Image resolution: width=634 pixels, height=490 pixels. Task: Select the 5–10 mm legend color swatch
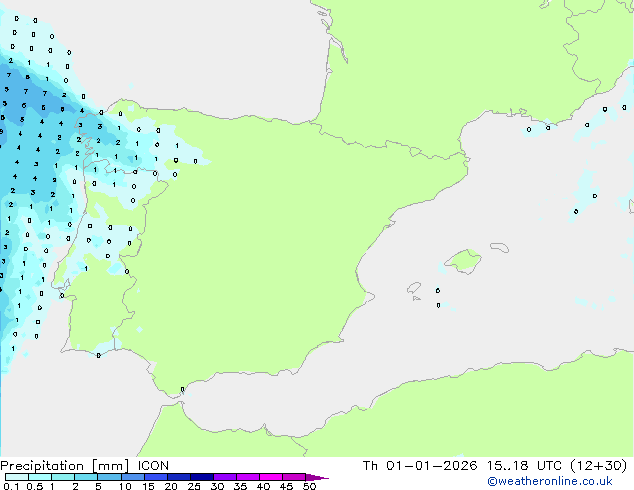(110, 477)
